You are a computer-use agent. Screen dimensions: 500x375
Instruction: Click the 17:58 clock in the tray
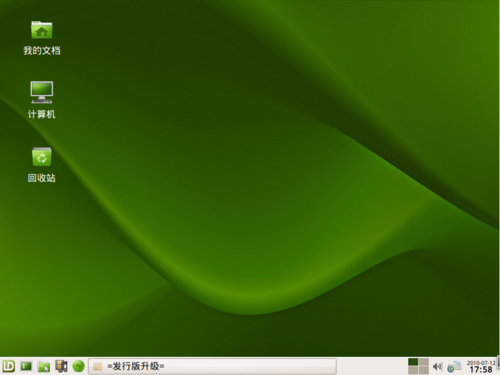pos(481,369)
